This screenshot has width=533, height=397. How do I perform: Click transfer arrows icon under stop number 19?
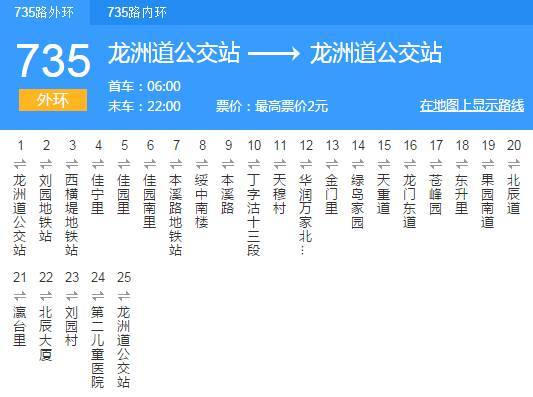coord(488,164)
